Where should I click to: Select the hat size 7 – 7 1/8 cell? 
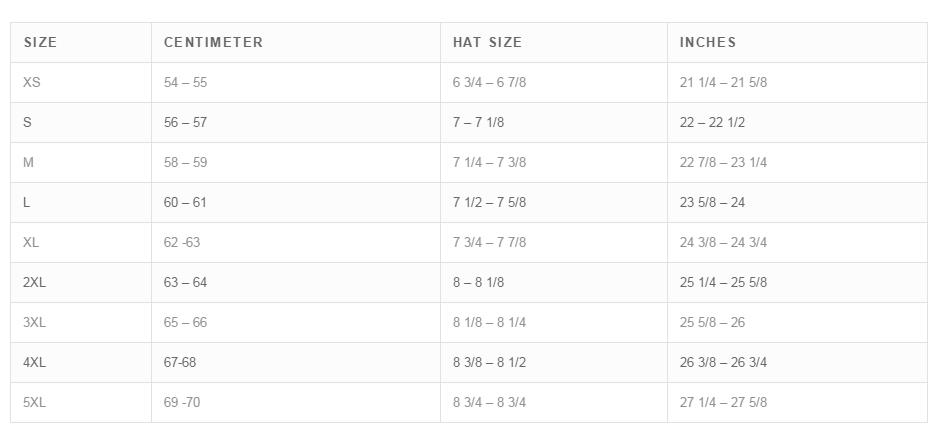point(478,122)
